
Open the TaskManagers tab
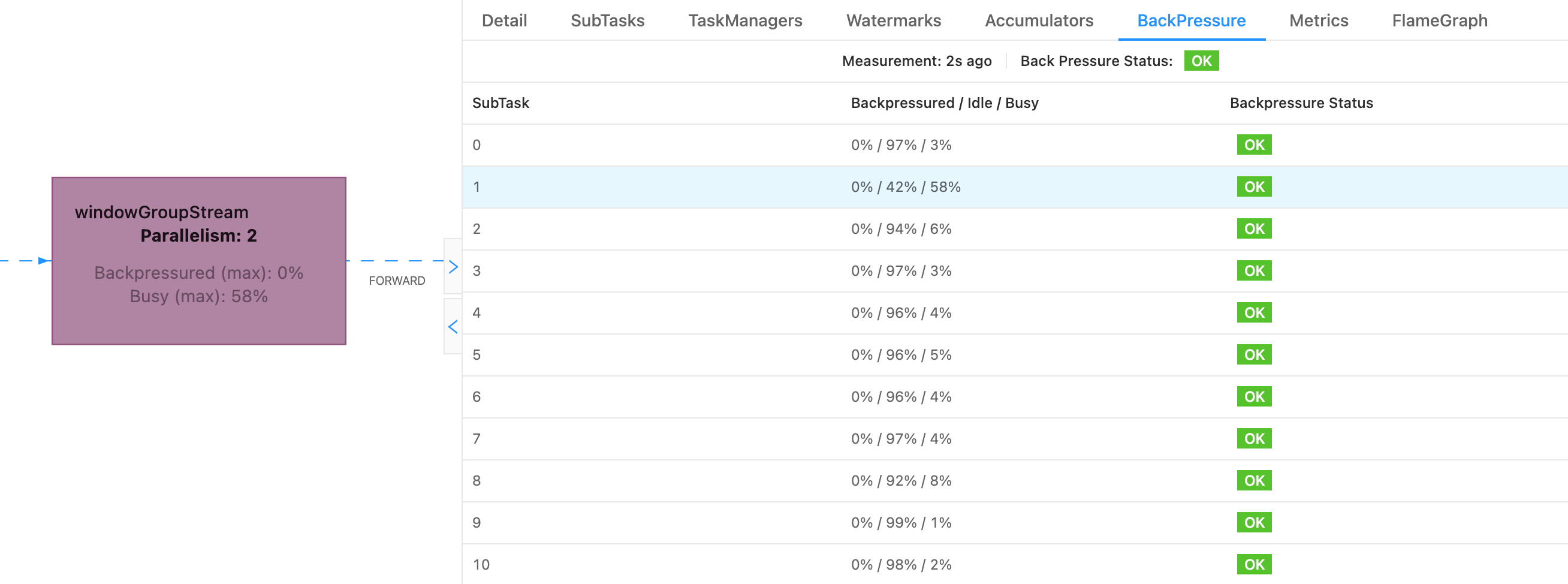point(744,21)
